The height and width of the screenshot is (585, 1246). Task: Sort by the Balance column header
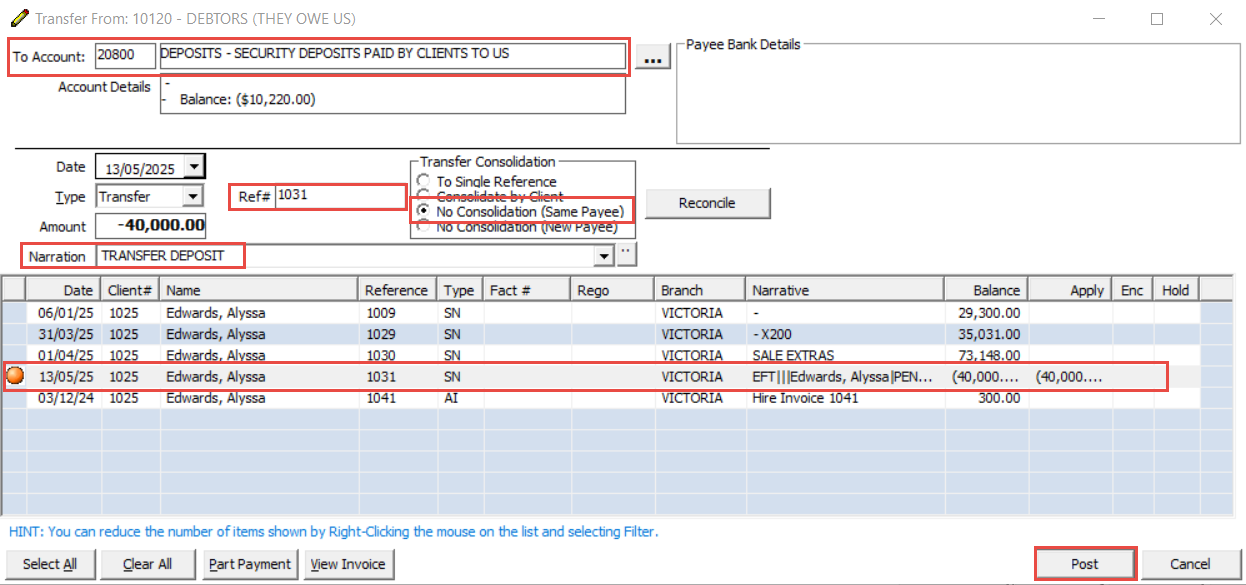[x=986, y=290]
